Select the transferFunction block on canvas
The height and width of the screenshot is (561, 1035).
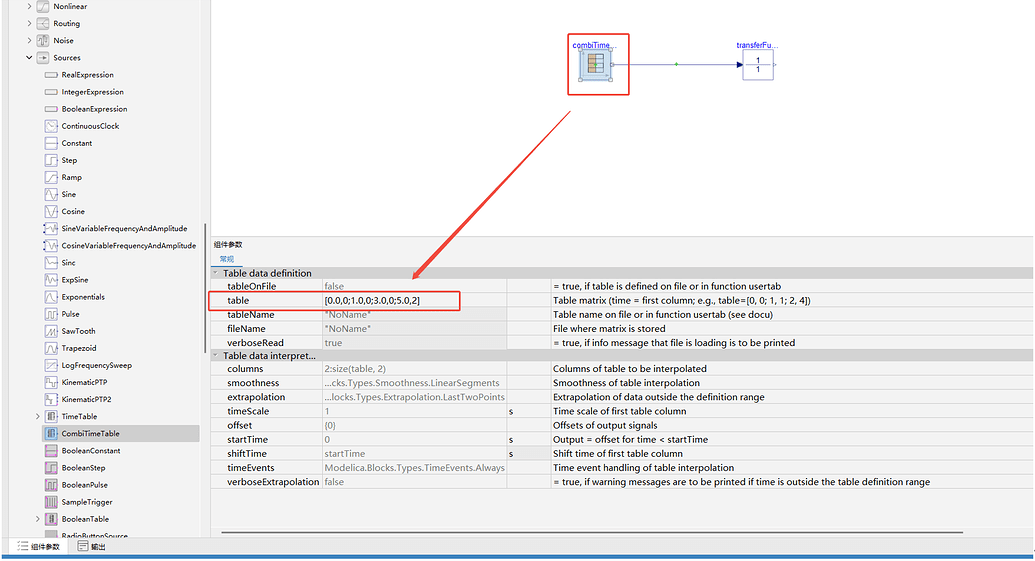(x=758, y=65)
